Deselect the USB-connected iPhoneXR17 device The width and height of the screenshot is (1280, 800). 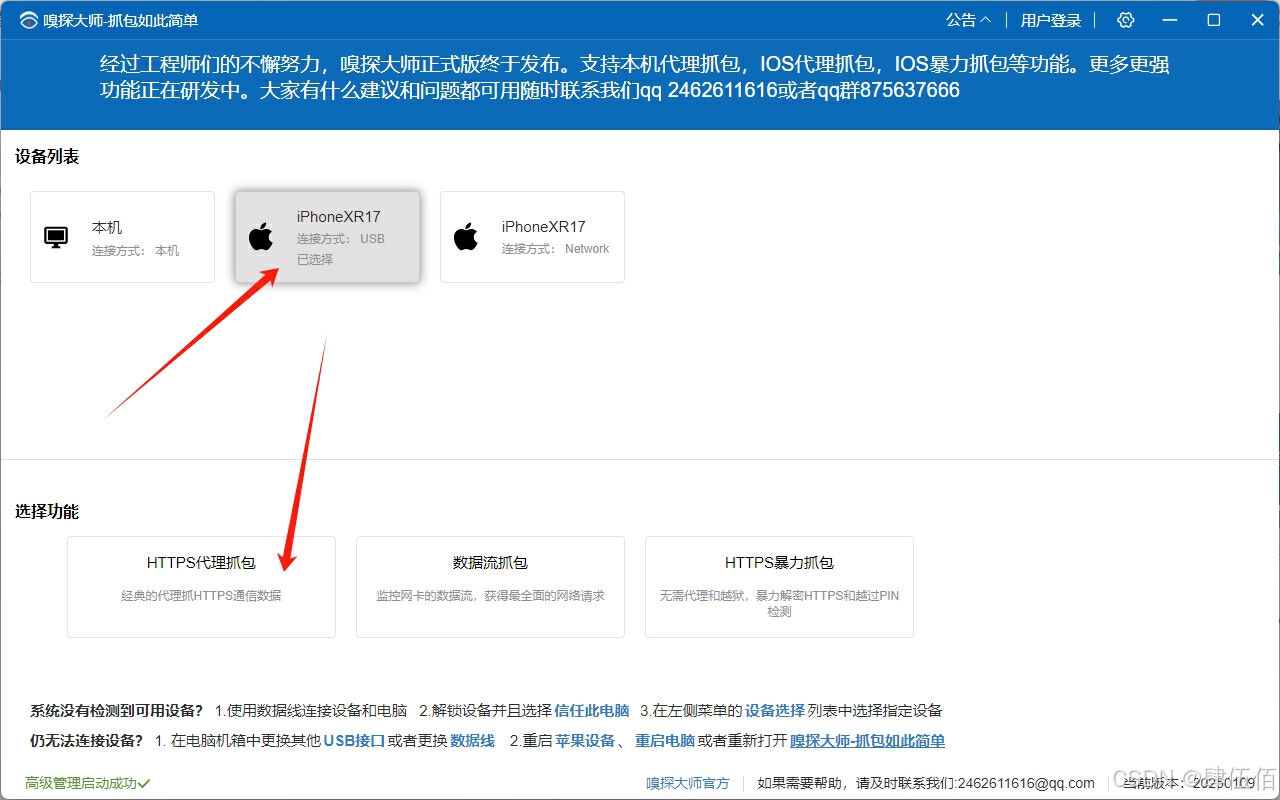[x=328, y=237]
